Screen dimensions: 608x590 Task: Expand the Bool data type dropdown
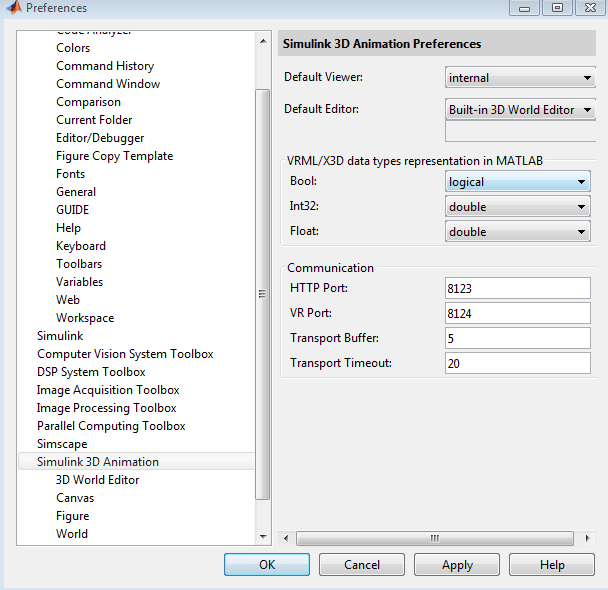click(x=517, y=181)
